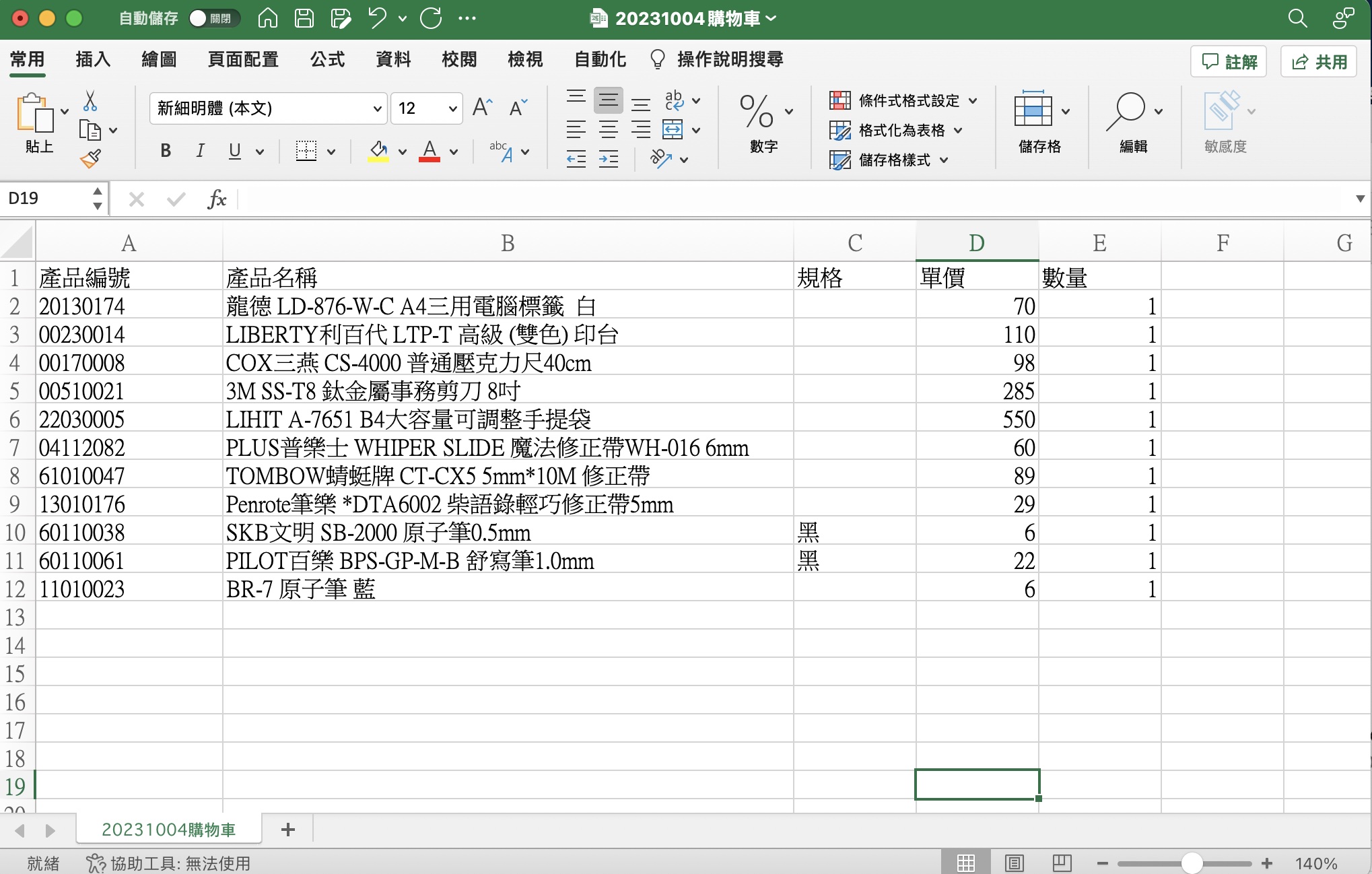Toggle Bold formatting
The image size is (1372, 874).
(166, 151)
